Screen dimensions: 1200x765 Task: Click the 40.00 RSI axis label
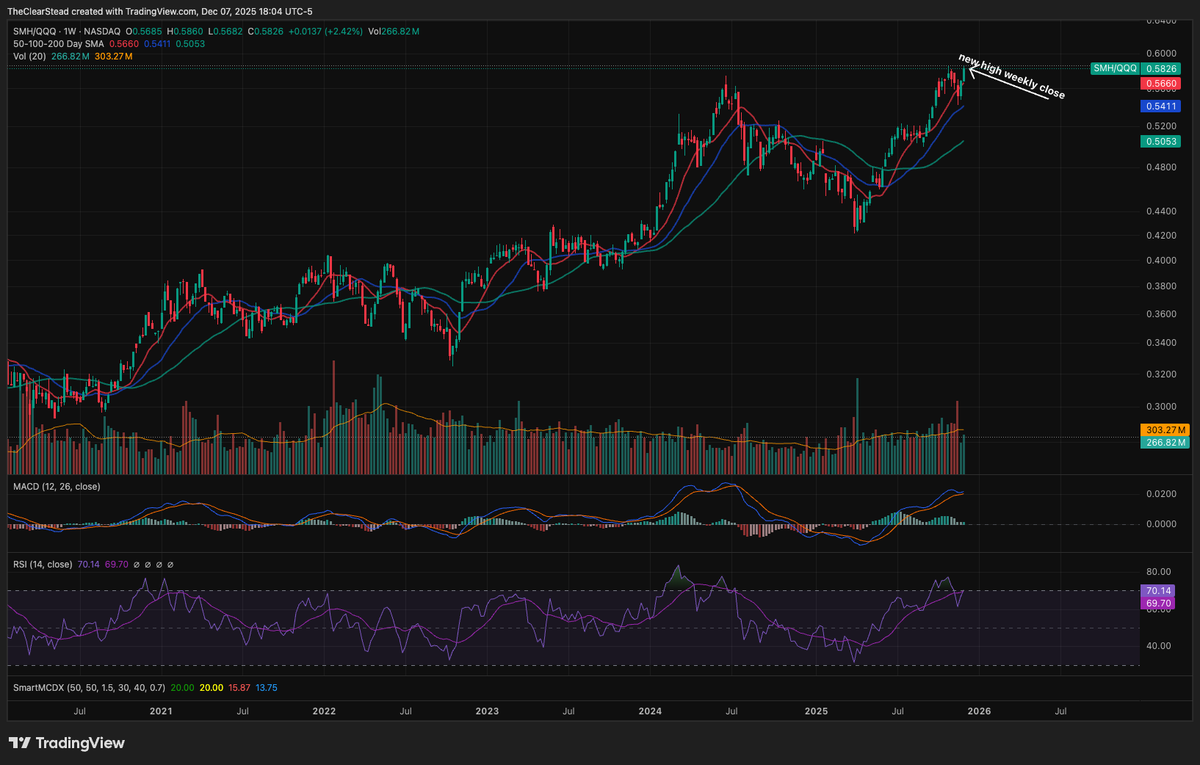(1158, 646)
